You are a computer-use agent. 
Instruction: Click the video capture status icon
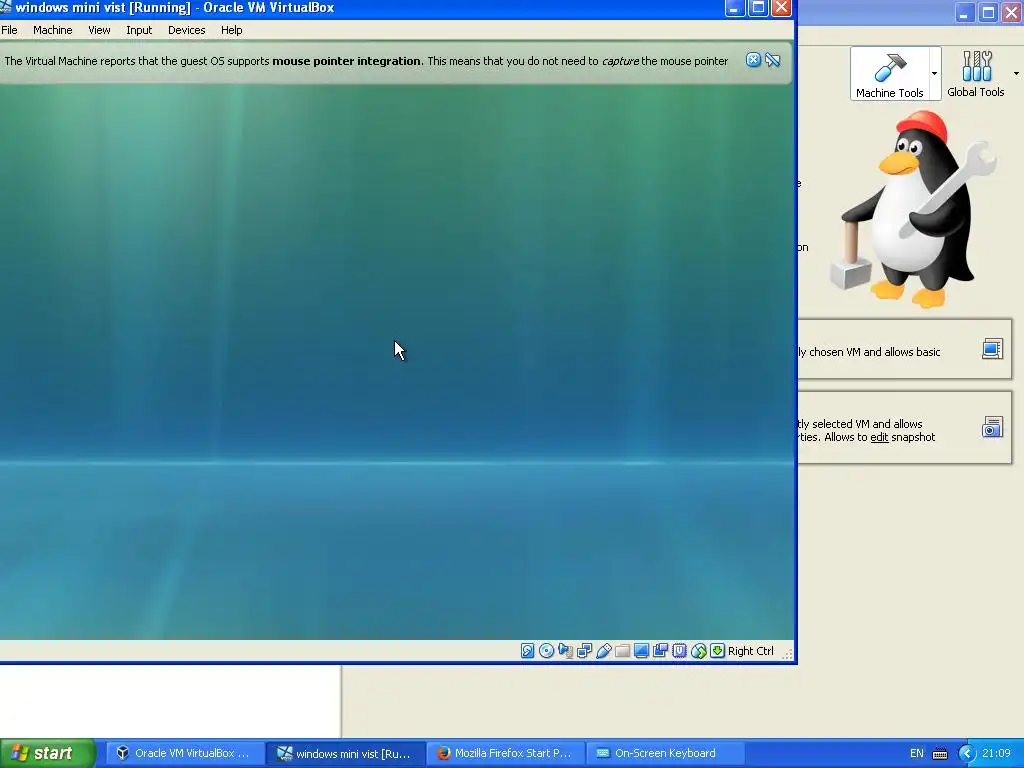pos(660,650)
